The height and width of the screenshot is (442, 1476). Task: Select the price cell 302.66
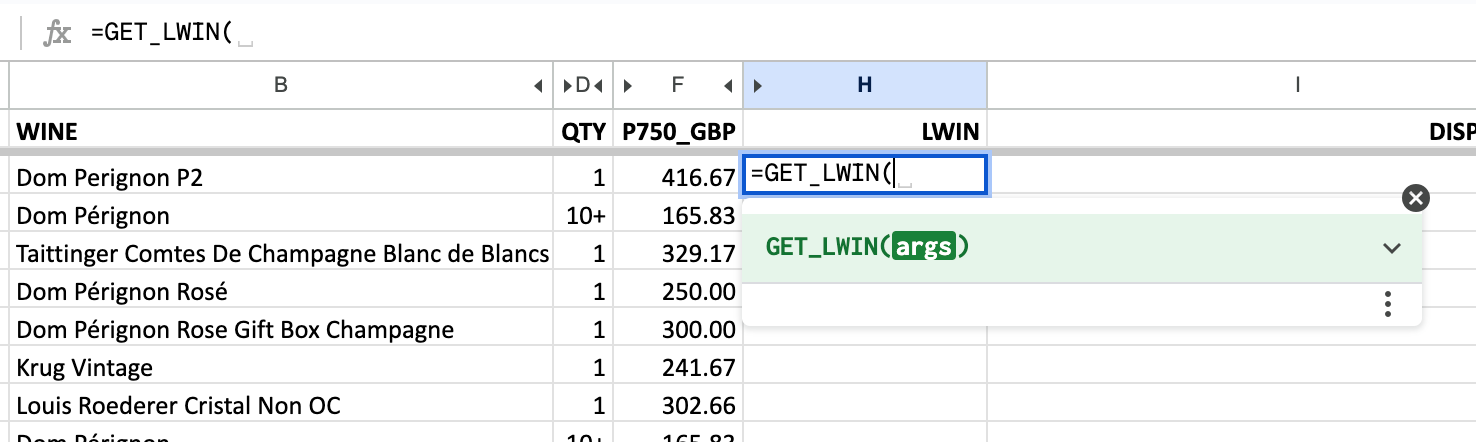pos(678,405)
